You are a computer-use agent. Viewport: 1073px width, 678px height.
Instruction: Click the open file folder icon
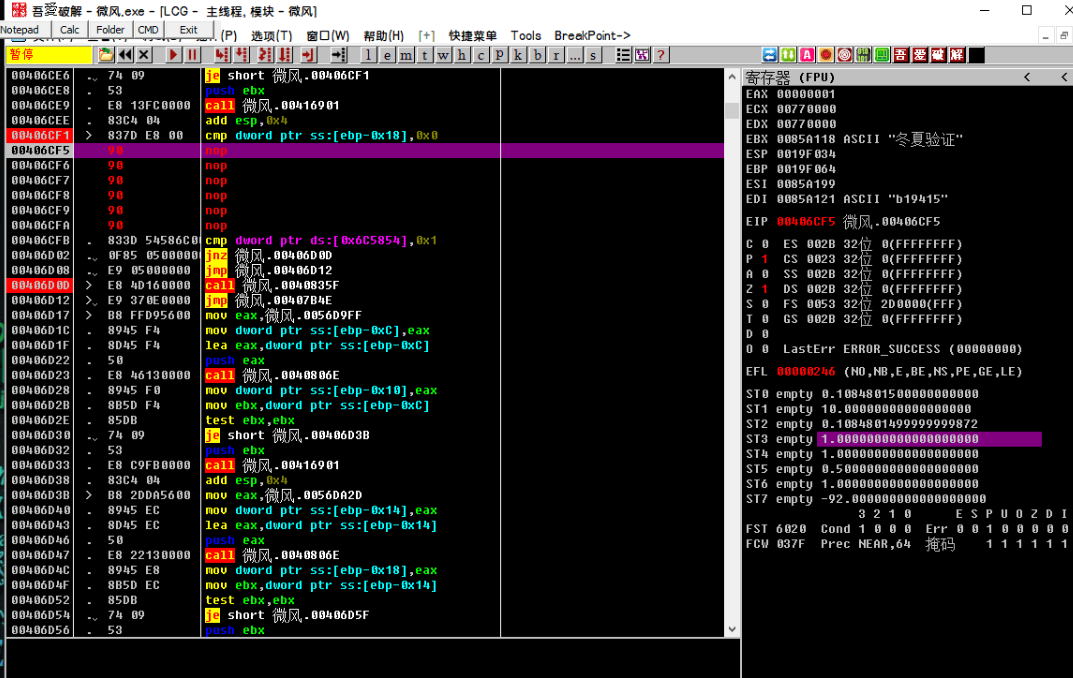(106, 55)
